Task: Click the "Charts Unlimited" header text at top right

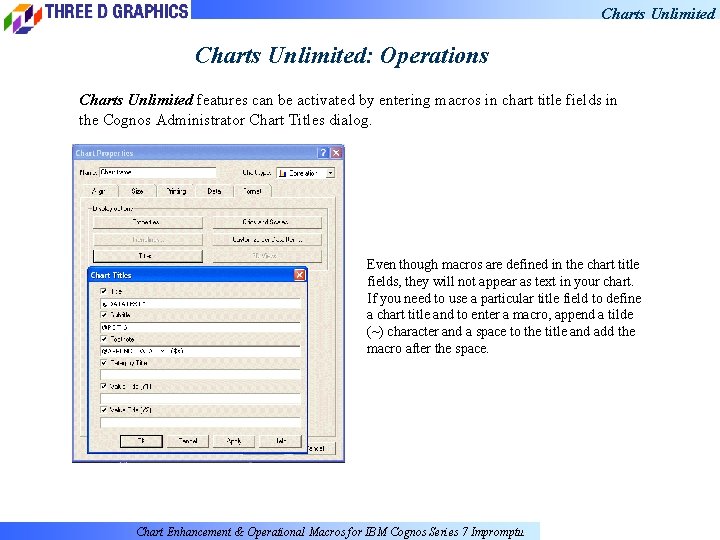Action: (x=658, y=14)
